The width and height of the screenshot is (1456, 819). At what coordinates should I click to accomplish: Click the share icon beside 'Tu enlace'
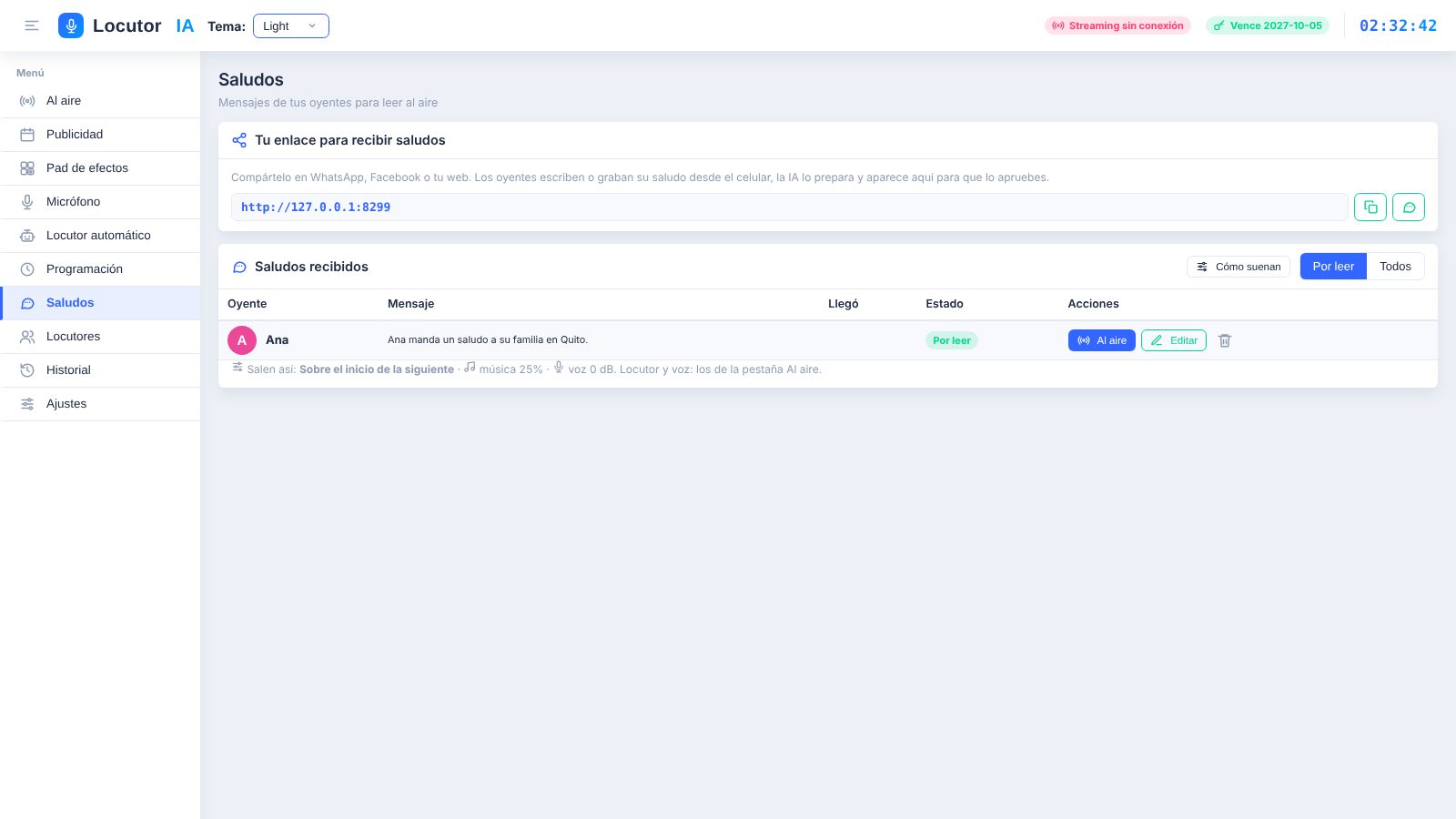tap(239, 140)
